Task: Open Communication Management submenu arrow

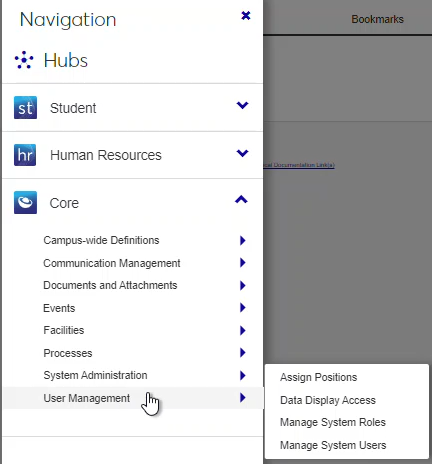Action: [x=243, y=263]
